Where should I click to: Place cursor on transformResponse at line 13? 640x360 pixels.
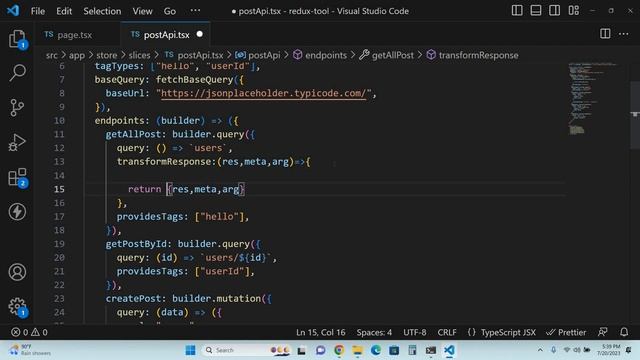[x=164, y=162]
